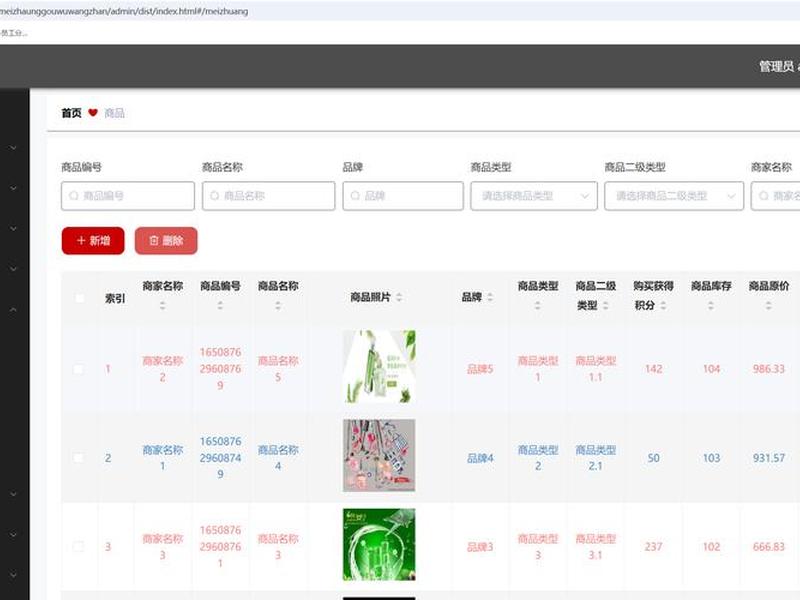Viewport: 800px width, 600px height.
Task: Open the 请选择商品二级类型 dropdown
Action: [674, 196]
